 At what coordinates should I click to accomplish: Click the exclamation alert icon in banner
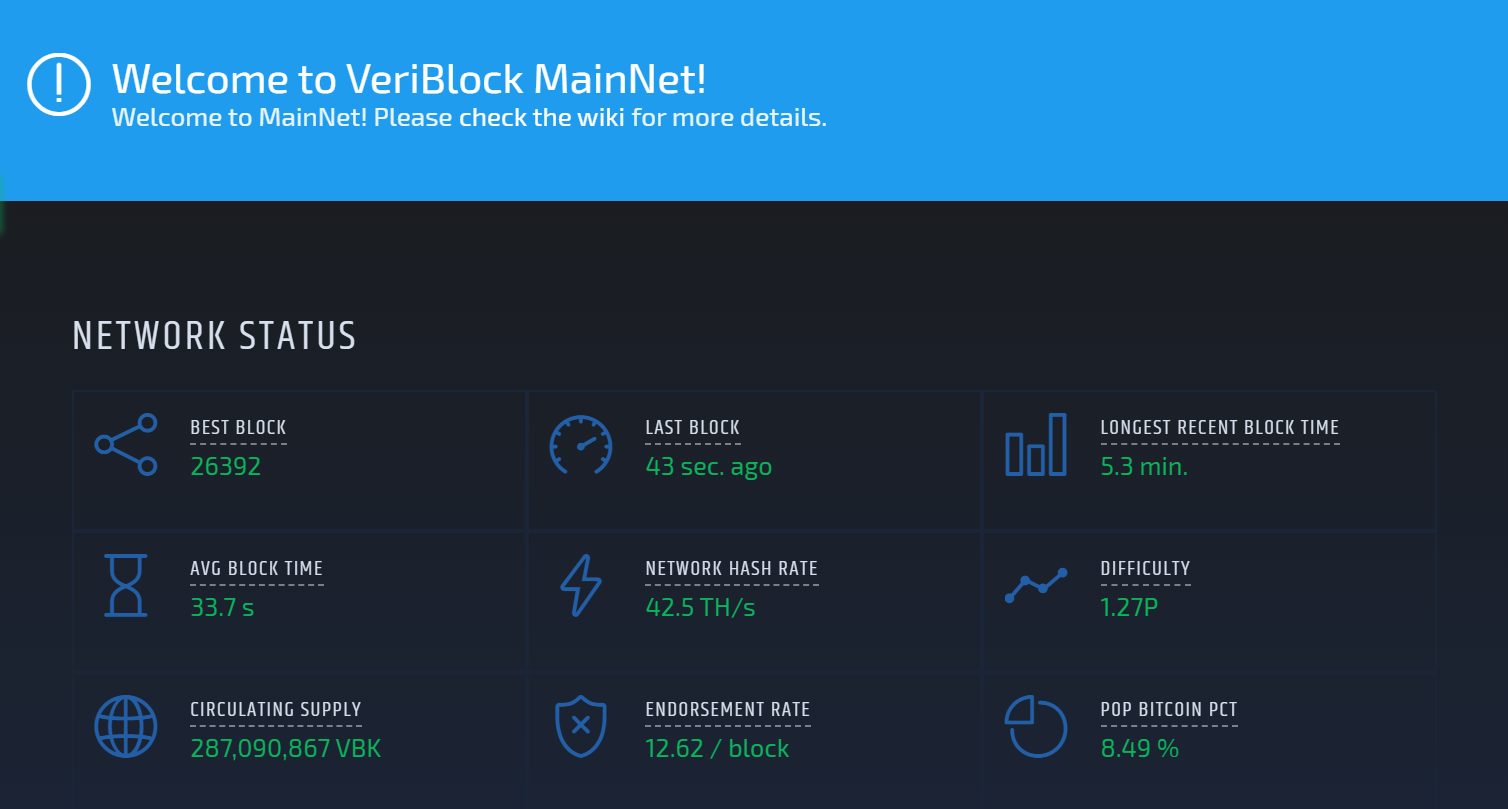click(59, 83)
